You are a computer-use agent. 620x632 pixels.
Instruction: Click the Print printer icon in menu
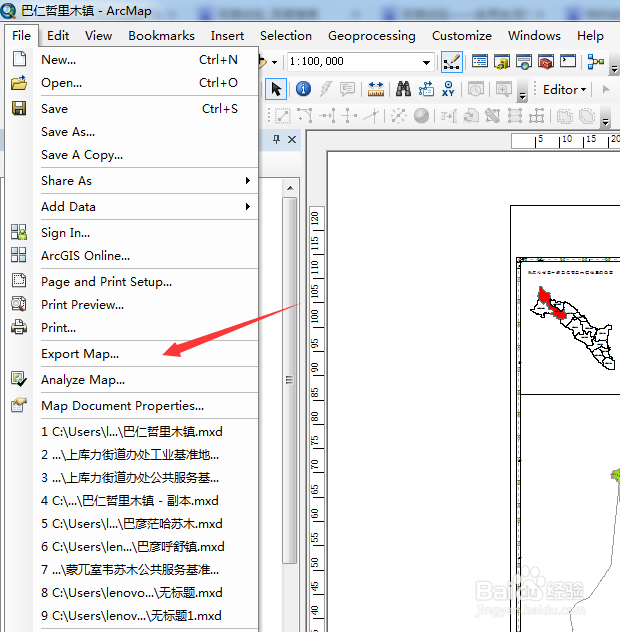tap(19, 327)
